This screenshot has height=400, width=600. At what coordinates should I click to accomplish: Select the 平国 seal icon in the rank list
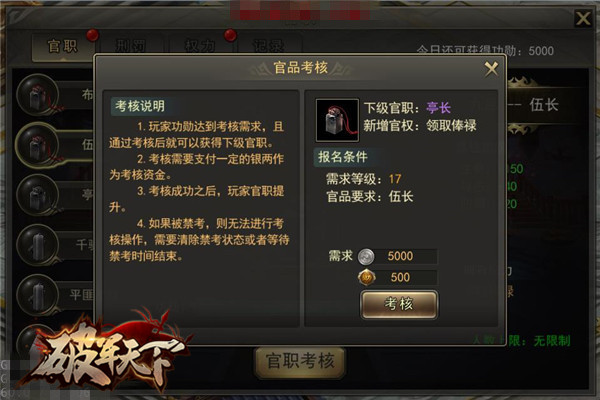pyautogui.click(x=38, y=295)
